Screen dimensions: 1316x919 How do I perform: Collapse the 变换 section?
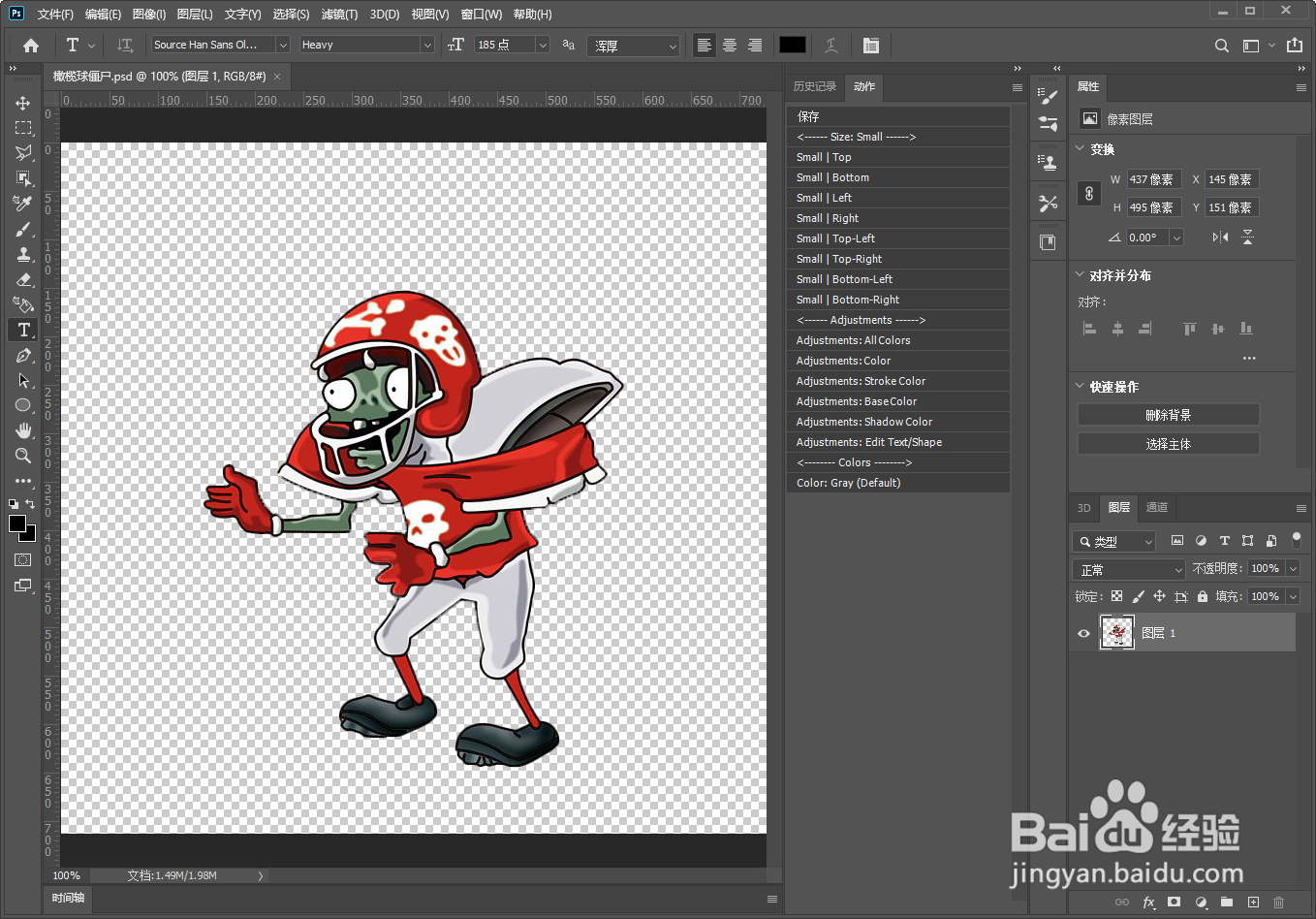(1081, 149)
